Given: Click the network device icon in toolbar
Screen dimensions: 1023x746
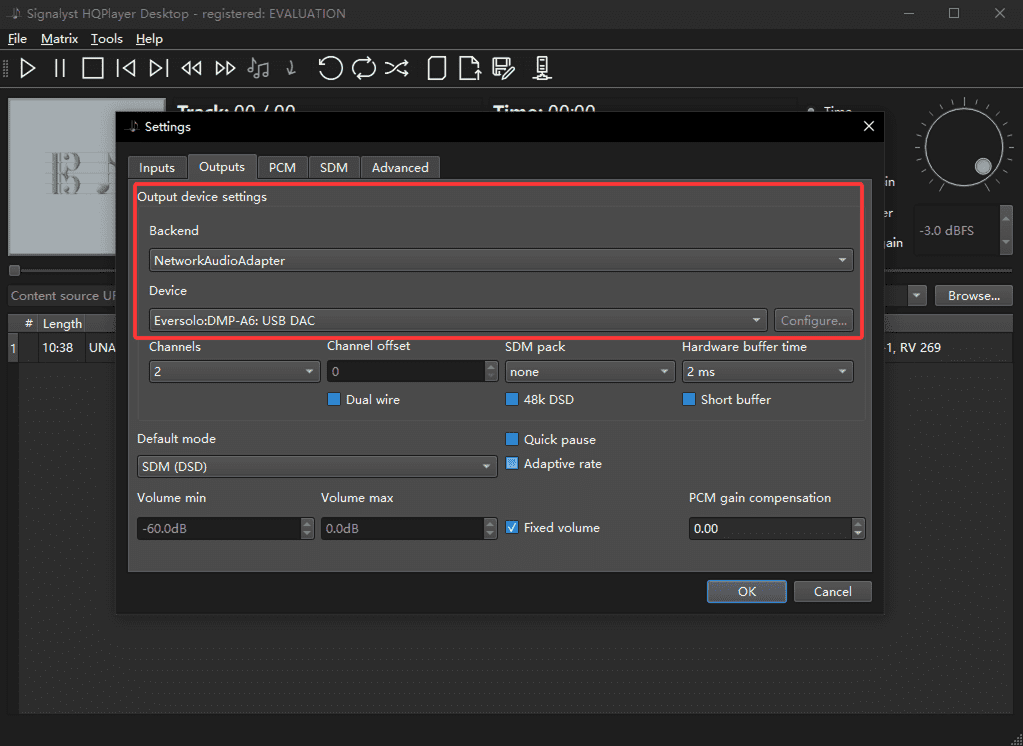Looking at the screenshot, I should tap(541, 68).
